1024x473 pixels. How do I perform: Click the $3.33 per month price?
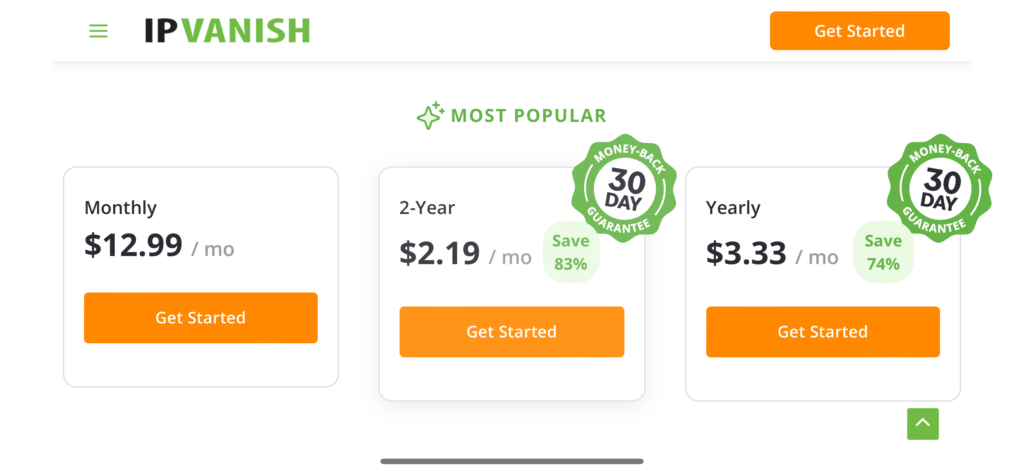[x=772, y=253]
